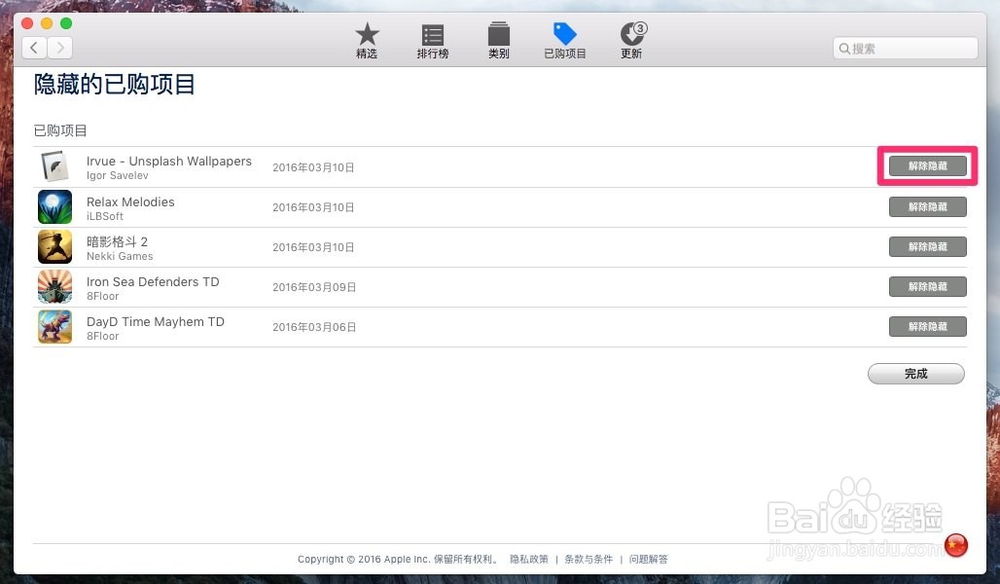Screen dimensions: 1000x584
Task: Open the 类别 categories icon
Action: 499,34
